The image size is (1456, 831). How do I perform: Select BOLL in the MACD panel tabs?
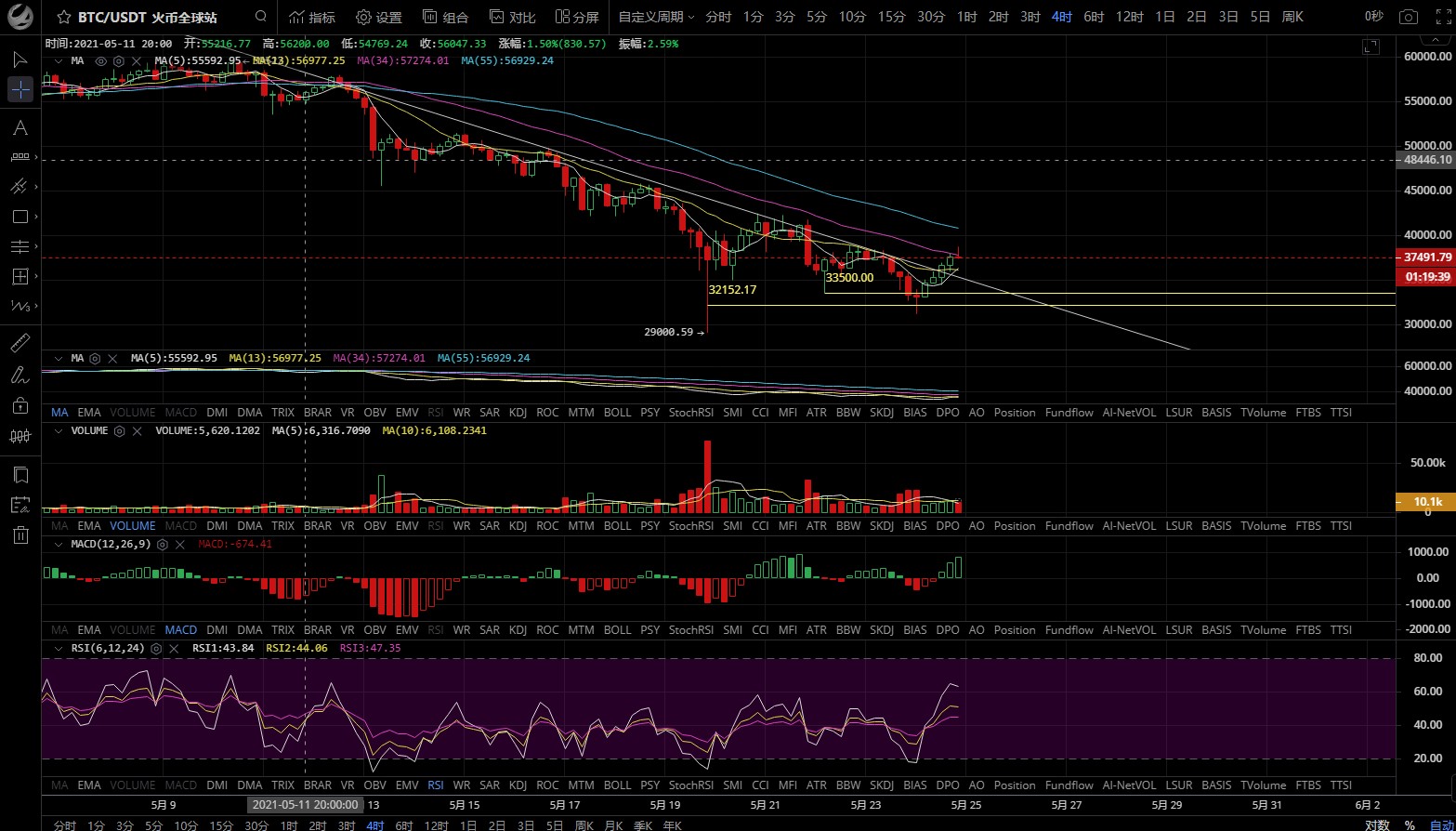click(x=617, y=629)
